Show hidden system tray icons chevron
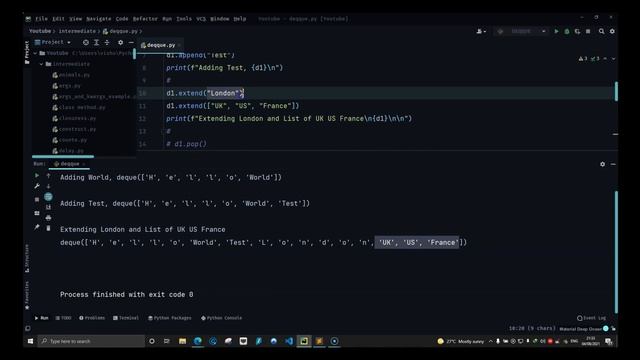Viewport: 640px width, 360px height. click(x=490, y=341)
